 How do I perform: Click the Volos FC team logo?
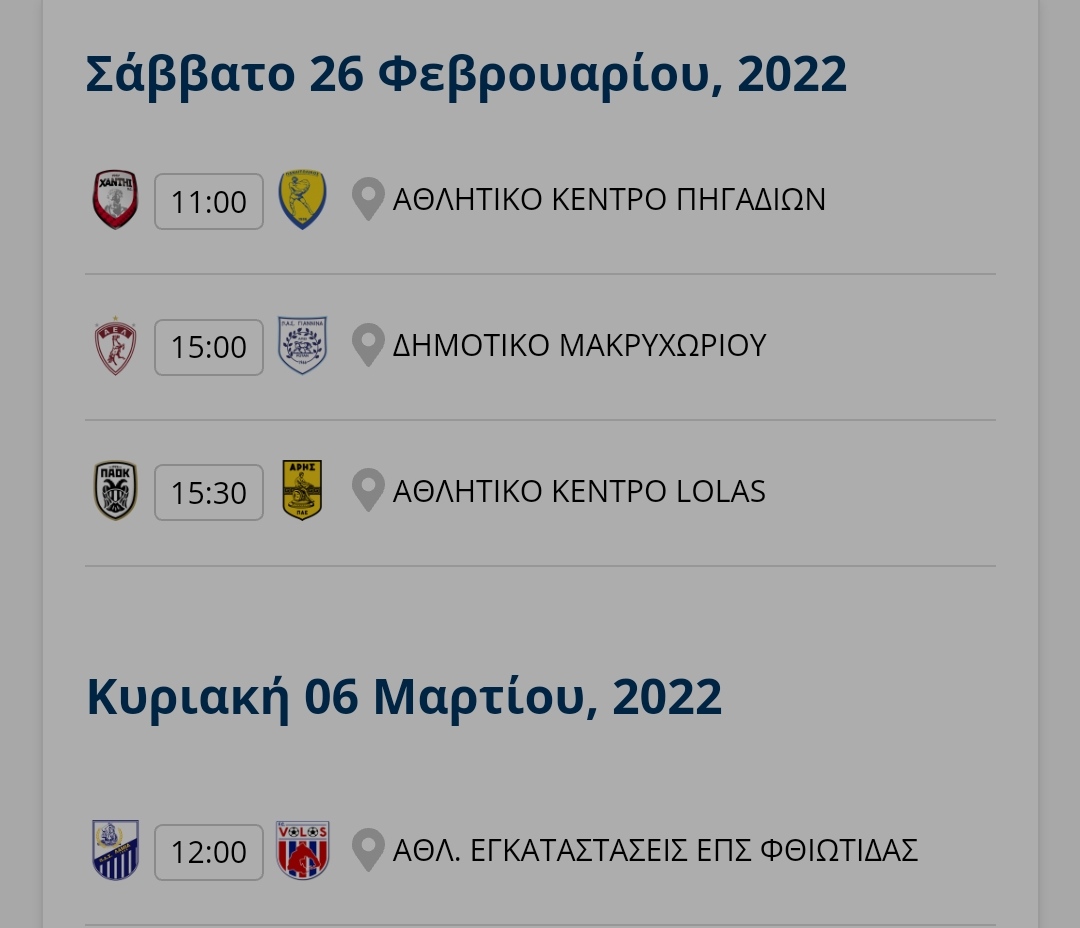coord(302,850)
